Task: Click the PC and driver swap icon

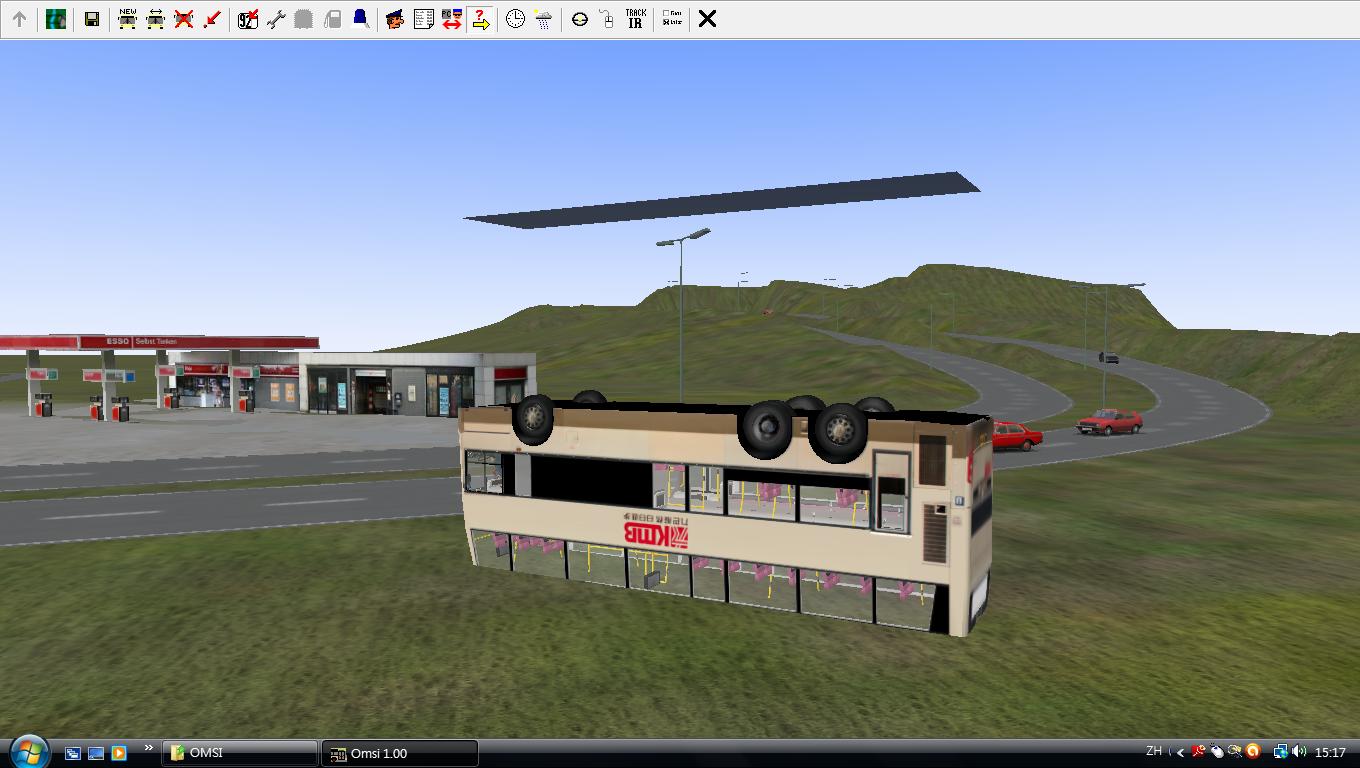Action: (452, 19)
